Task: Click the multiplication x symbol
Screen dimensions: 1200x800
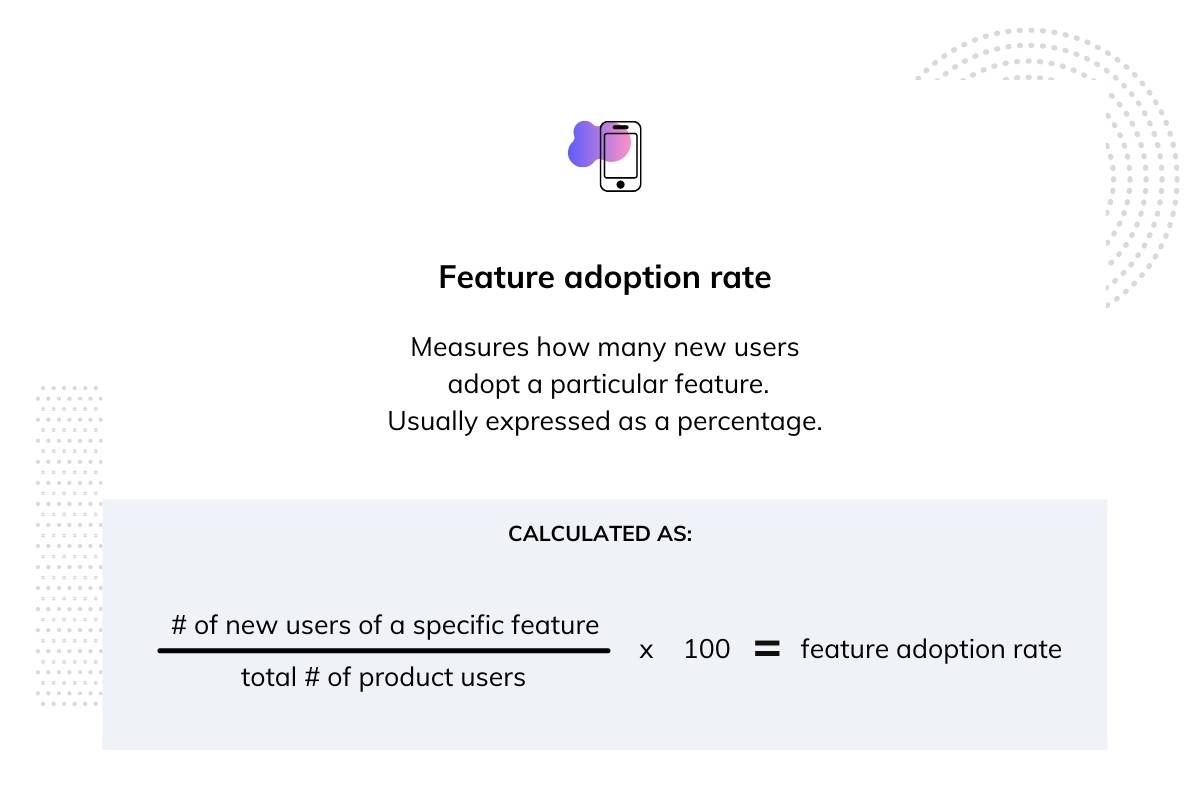Action: (x=646, y=651)
